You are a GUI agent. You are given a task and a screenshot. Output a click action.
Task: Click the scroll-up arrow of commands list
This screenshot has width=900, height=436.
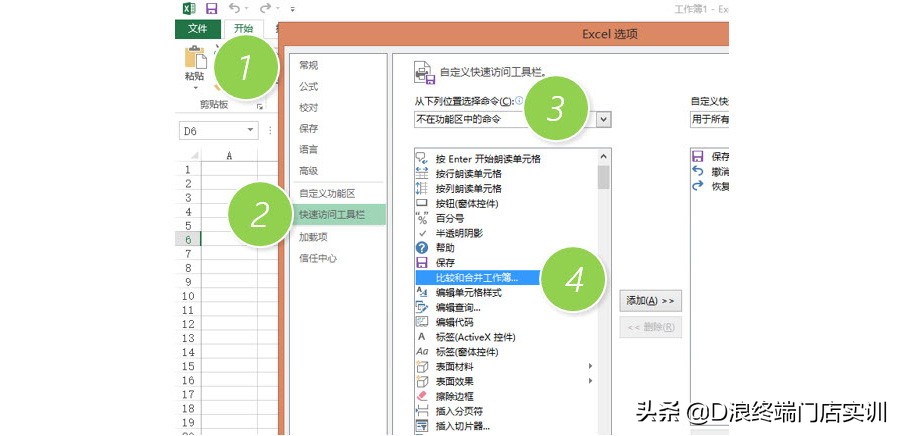pyautogui.click(x=604, y=157)
